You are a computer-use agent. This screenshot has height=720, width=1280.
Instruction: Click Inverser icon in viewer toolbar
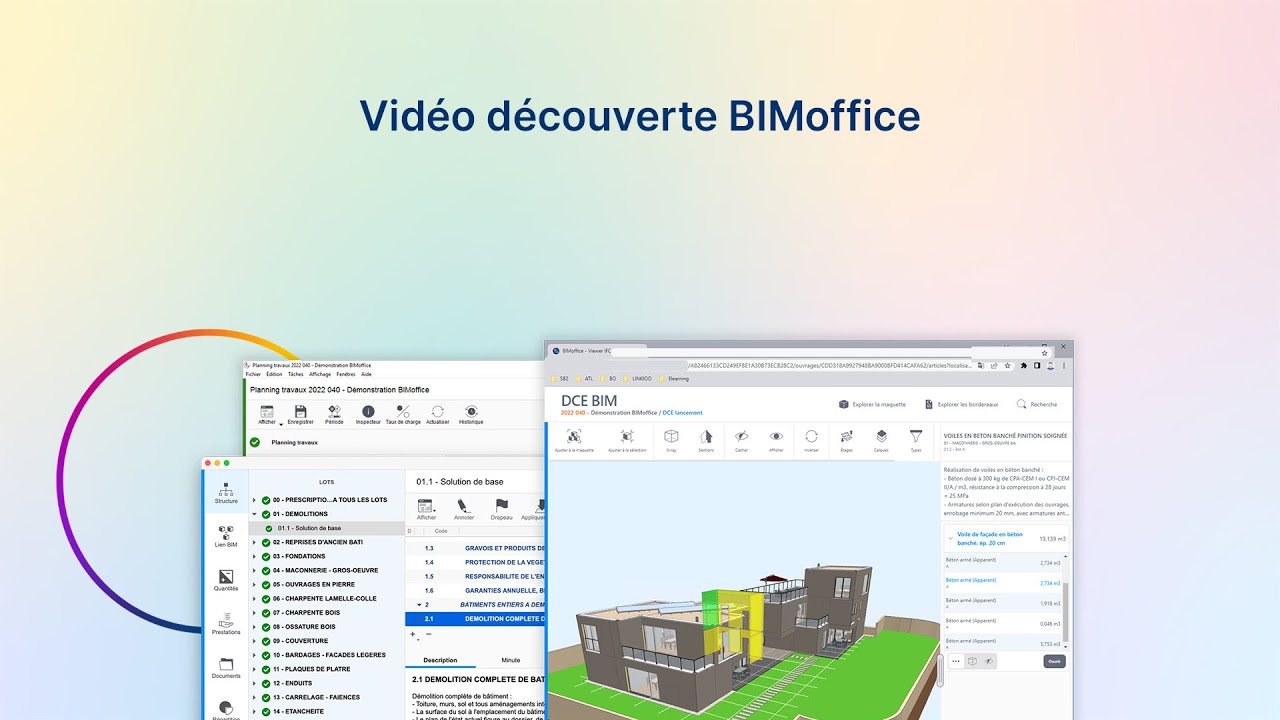point(811,436)
